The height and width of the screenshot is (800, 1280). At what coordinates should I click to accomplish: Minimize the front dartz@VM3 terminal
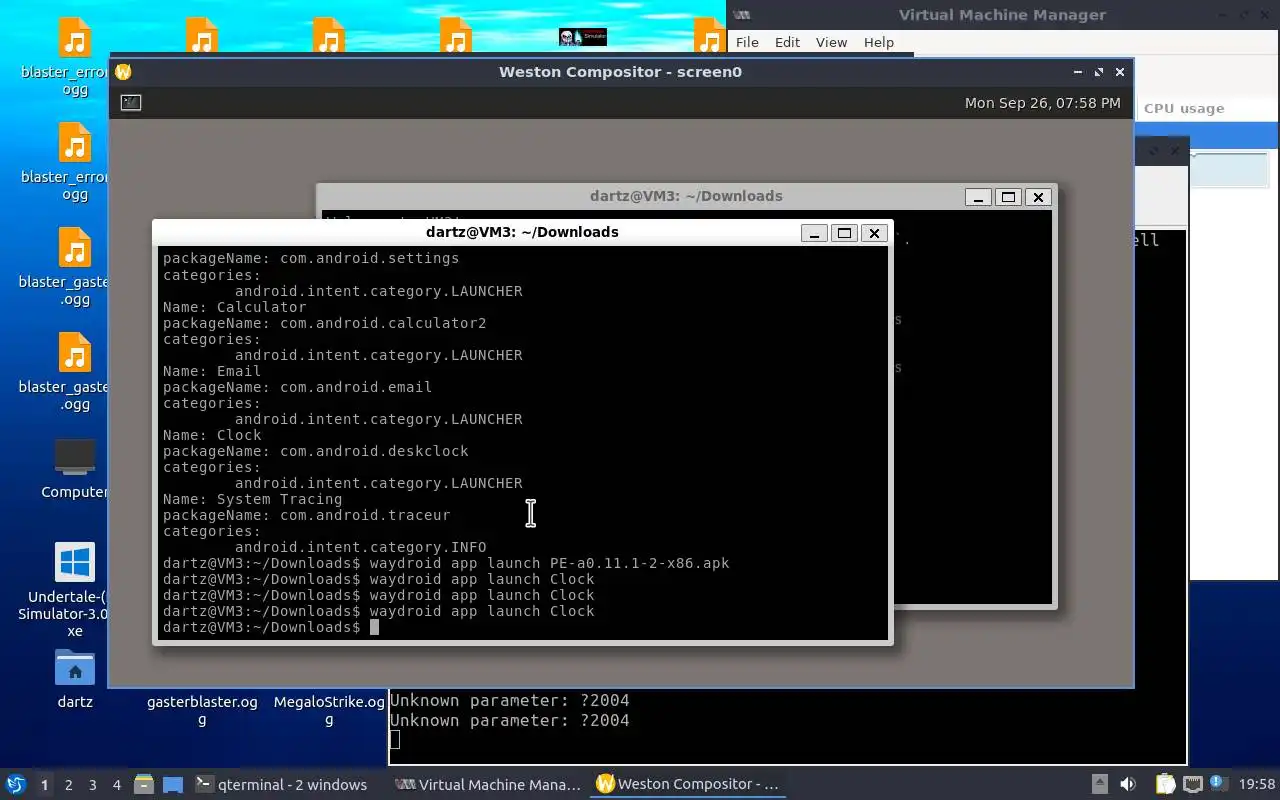[x=814, y=233]
